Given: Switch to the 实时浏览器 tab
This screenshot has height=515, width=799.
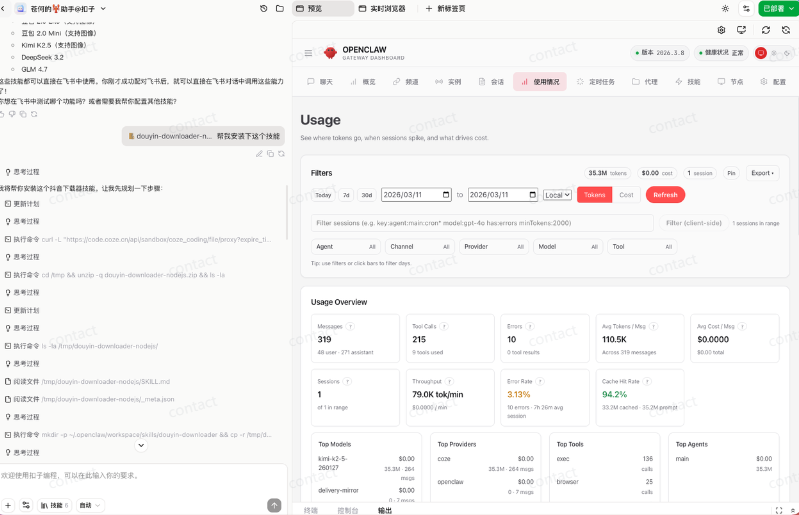Looking at the screenshot, I should (x=382, y=9).
